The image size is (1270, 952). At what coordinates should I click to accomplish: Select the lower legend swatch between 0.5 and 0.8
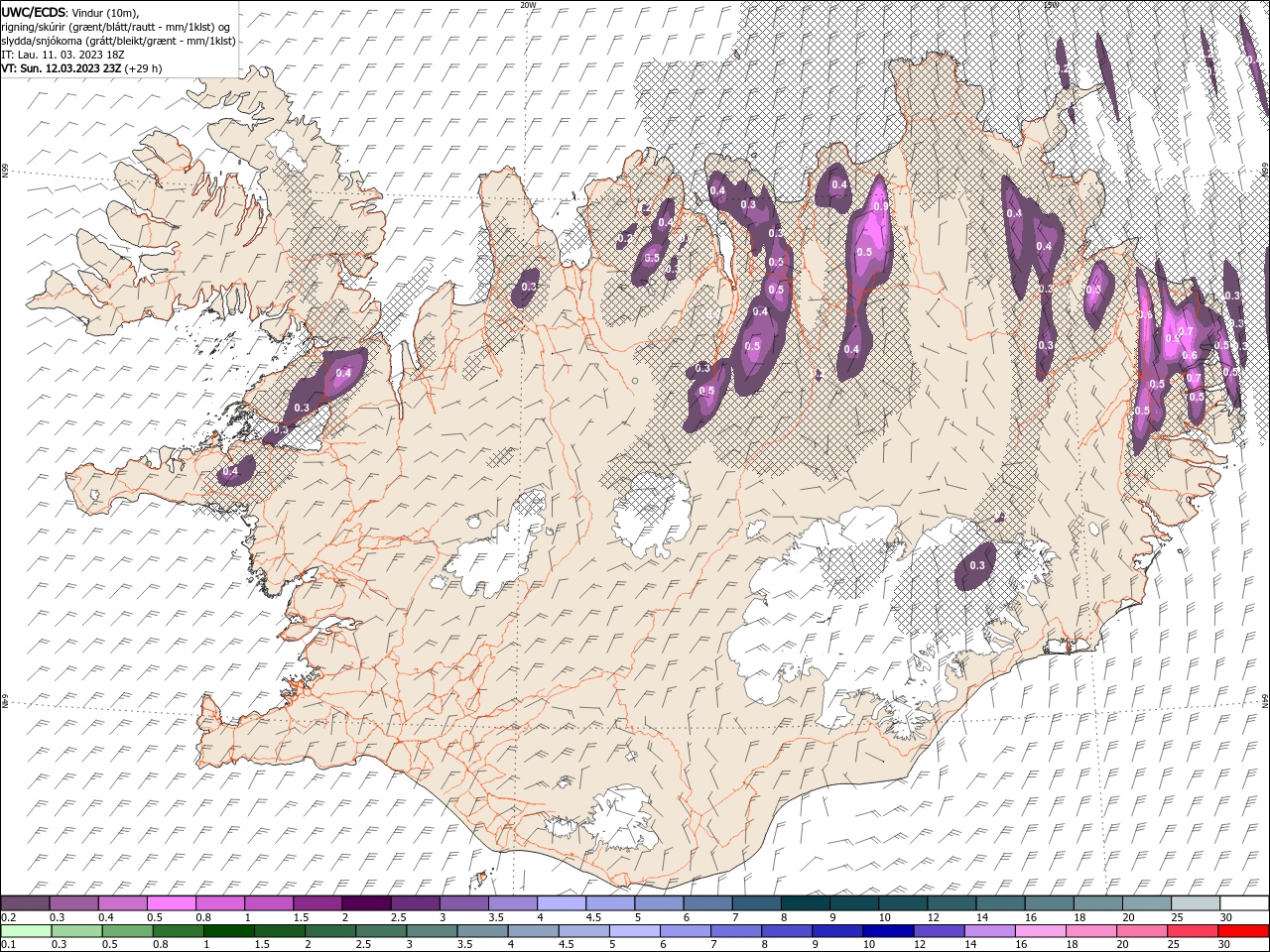point(127,931)
